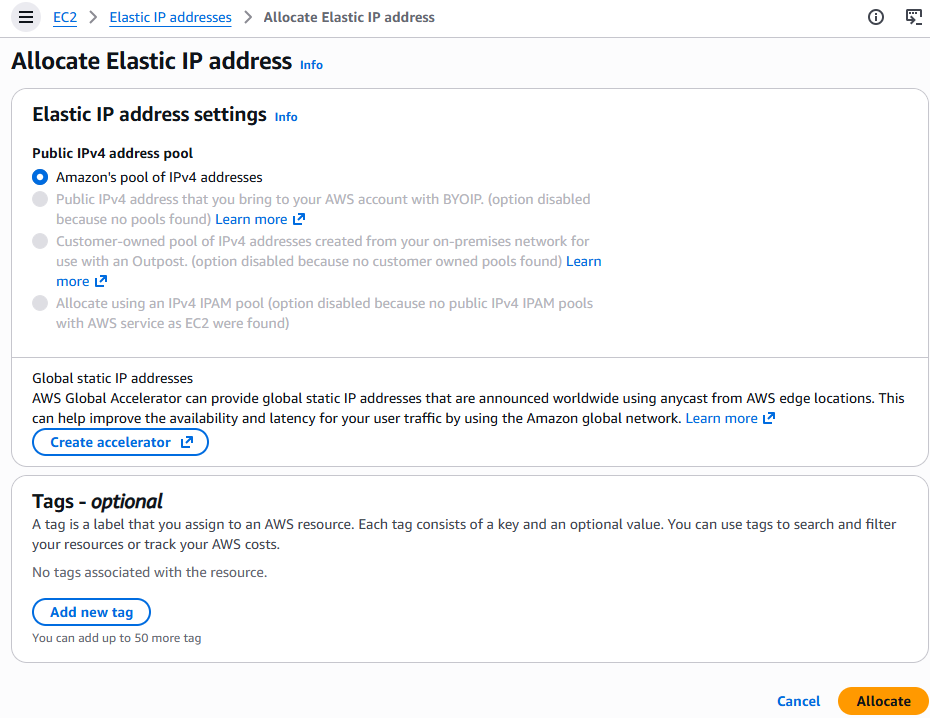Select Amazon's pool of IPv4 addresses

[40, 177]
